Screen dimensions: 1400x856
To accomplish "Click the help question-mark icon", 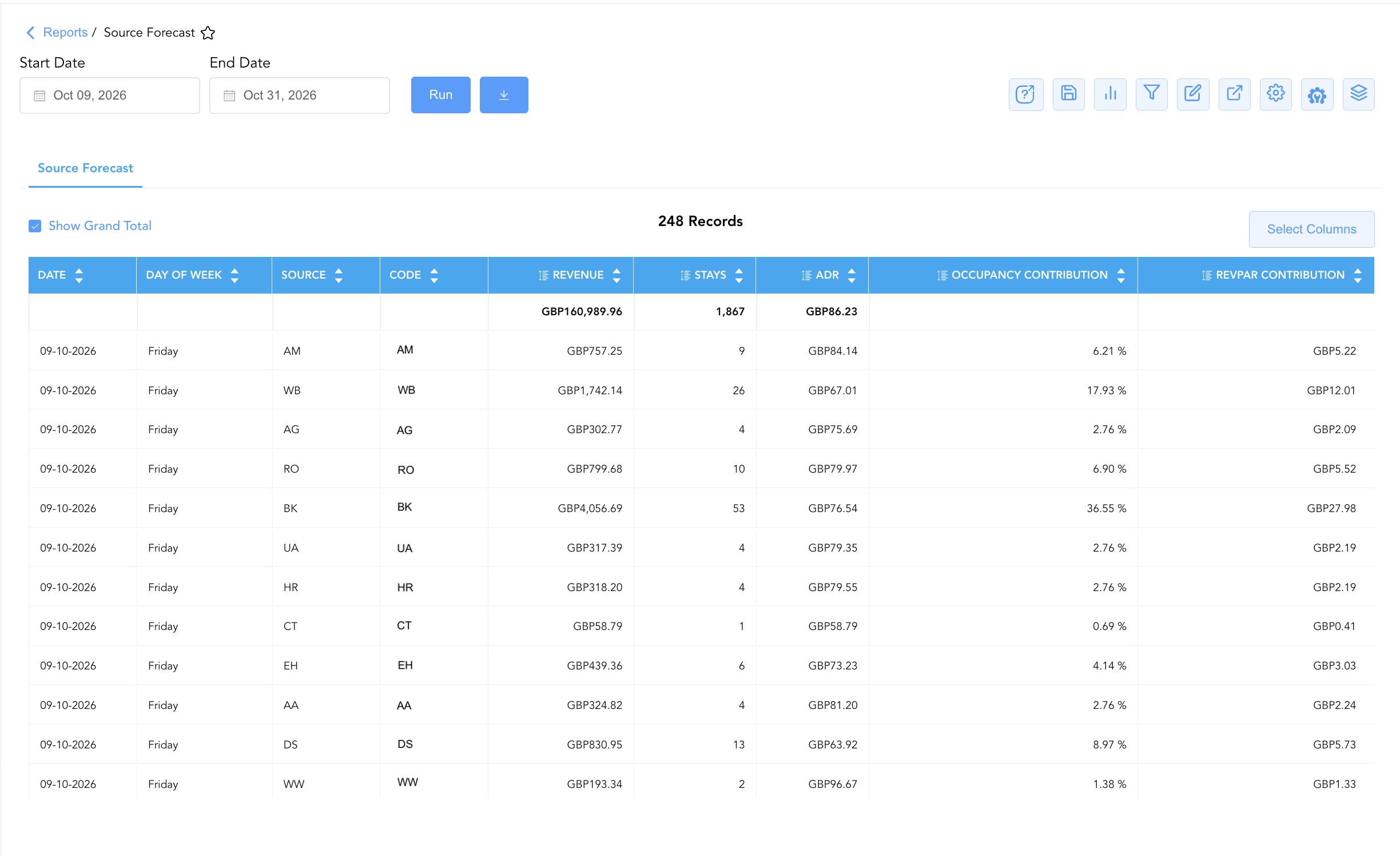I will point(1025,94).
